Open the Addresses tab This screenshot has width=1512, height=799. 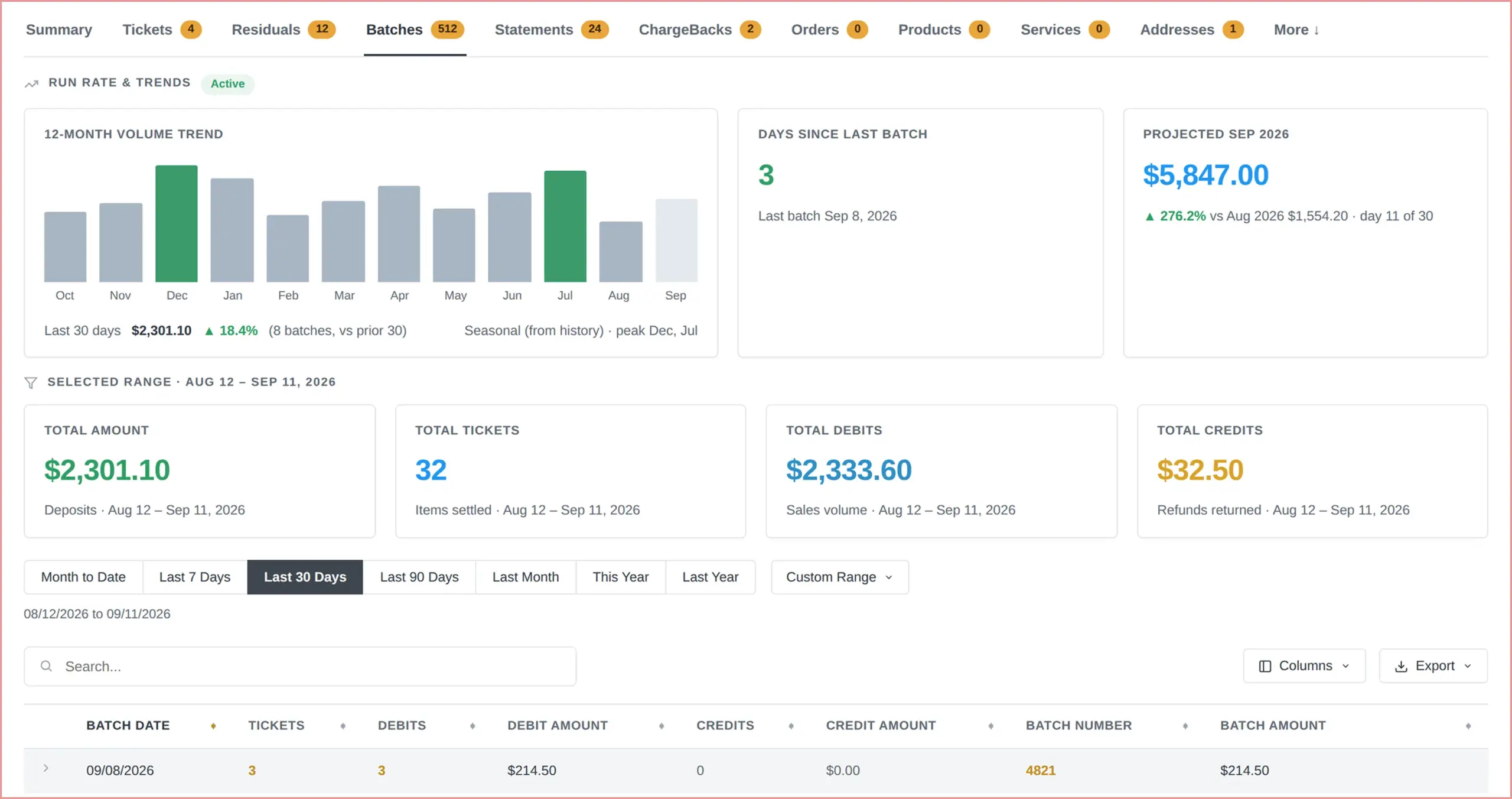pos(1191,30)
